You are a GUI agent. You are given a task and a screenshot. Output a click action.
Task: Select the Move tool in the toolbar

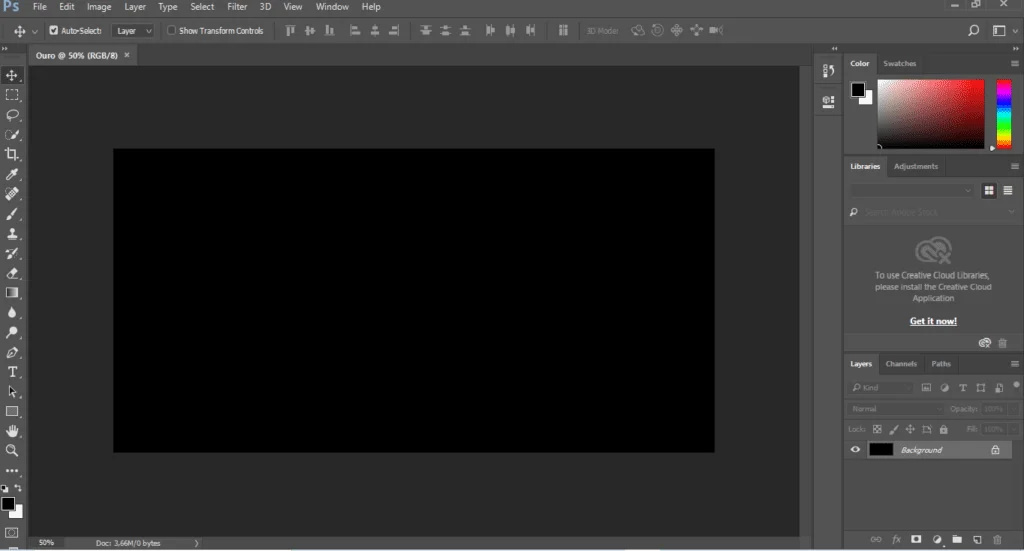[12, 75]
